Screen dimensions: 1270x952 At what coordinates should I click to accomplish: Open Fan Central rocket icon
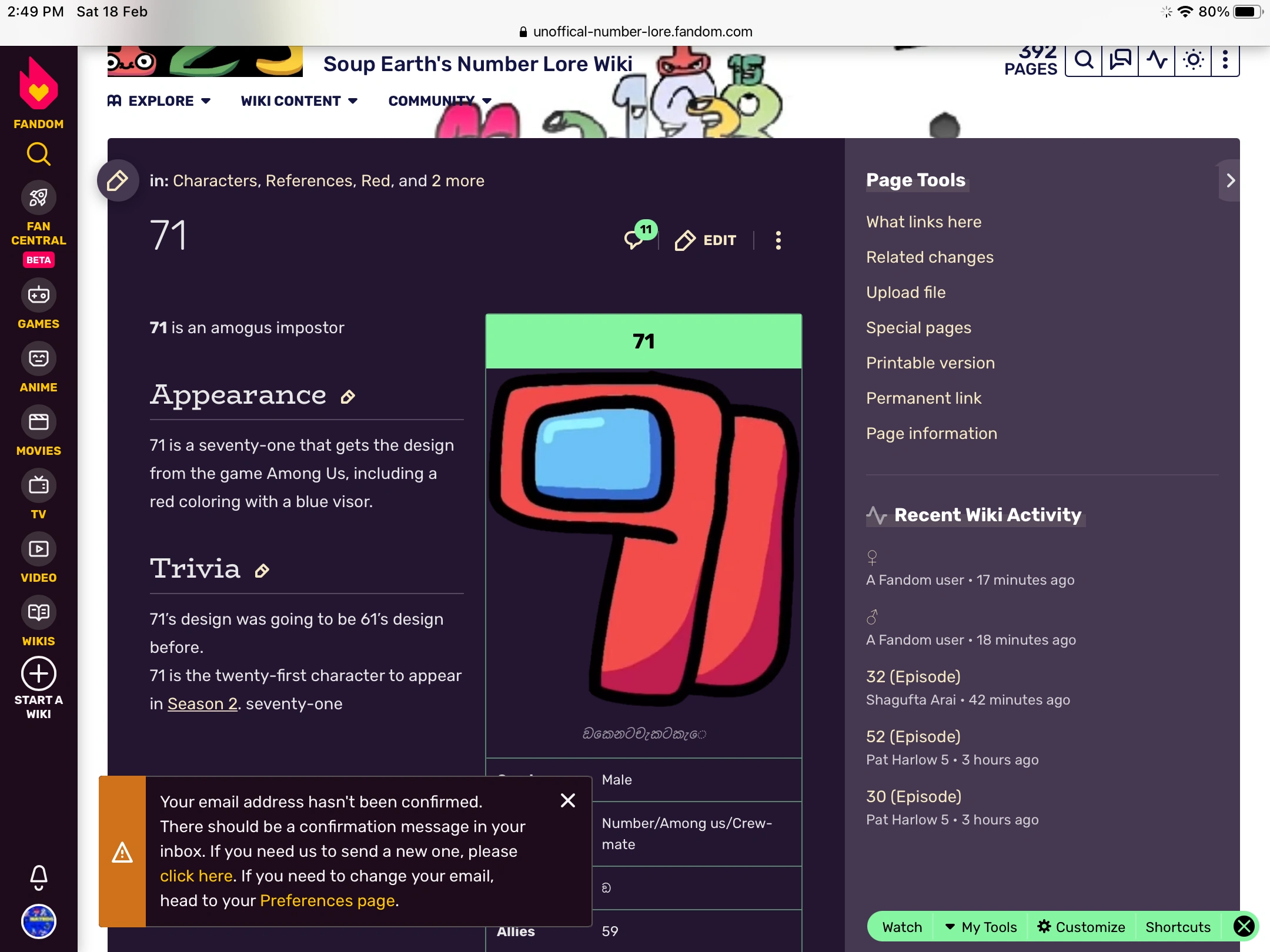click(39, 198)
